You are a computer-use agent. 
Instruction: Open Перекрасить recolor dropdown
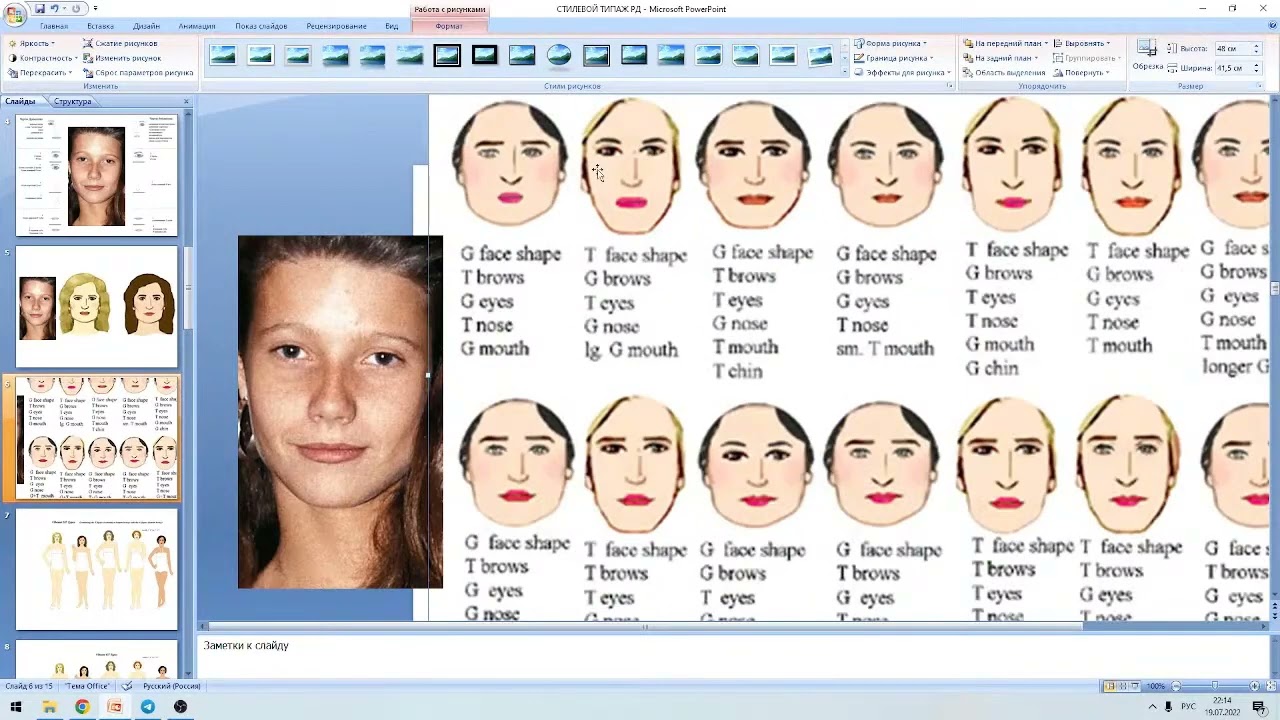pos(38,72)
